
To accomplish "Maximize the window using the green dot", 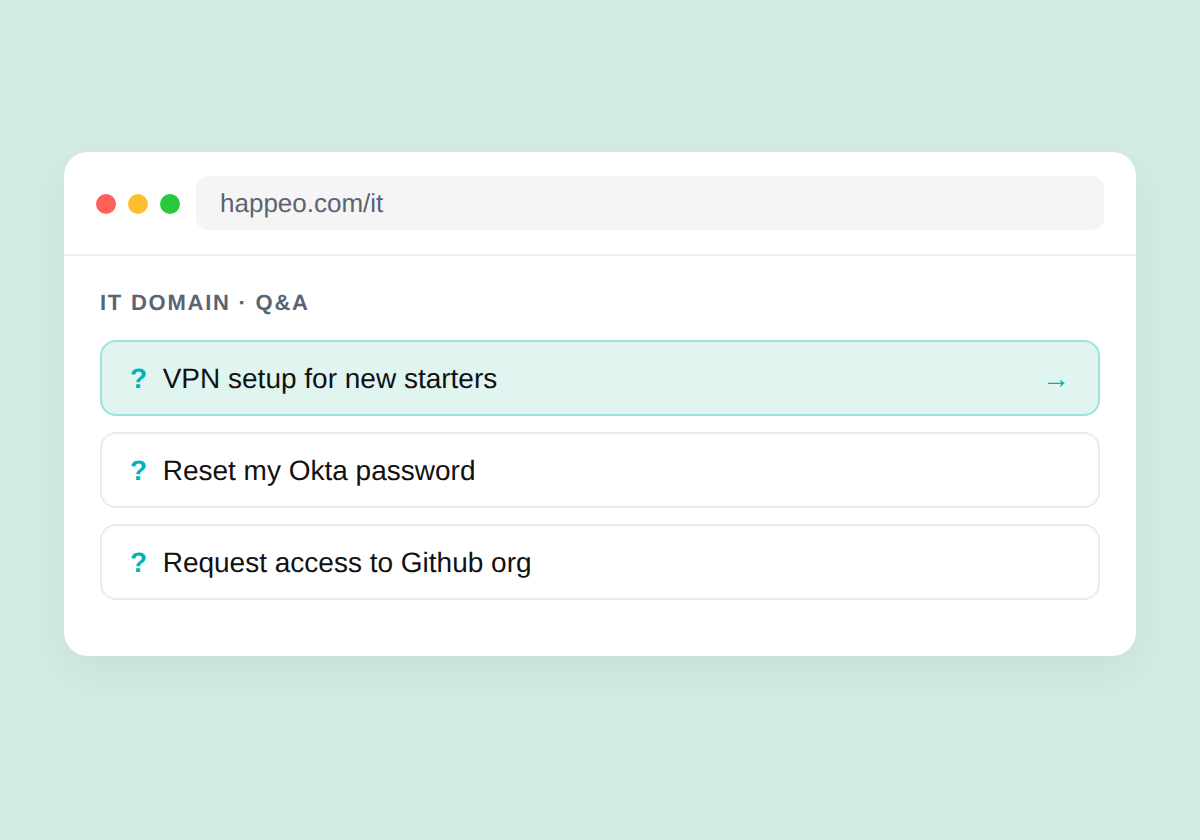I will click(x=170, y=204).
